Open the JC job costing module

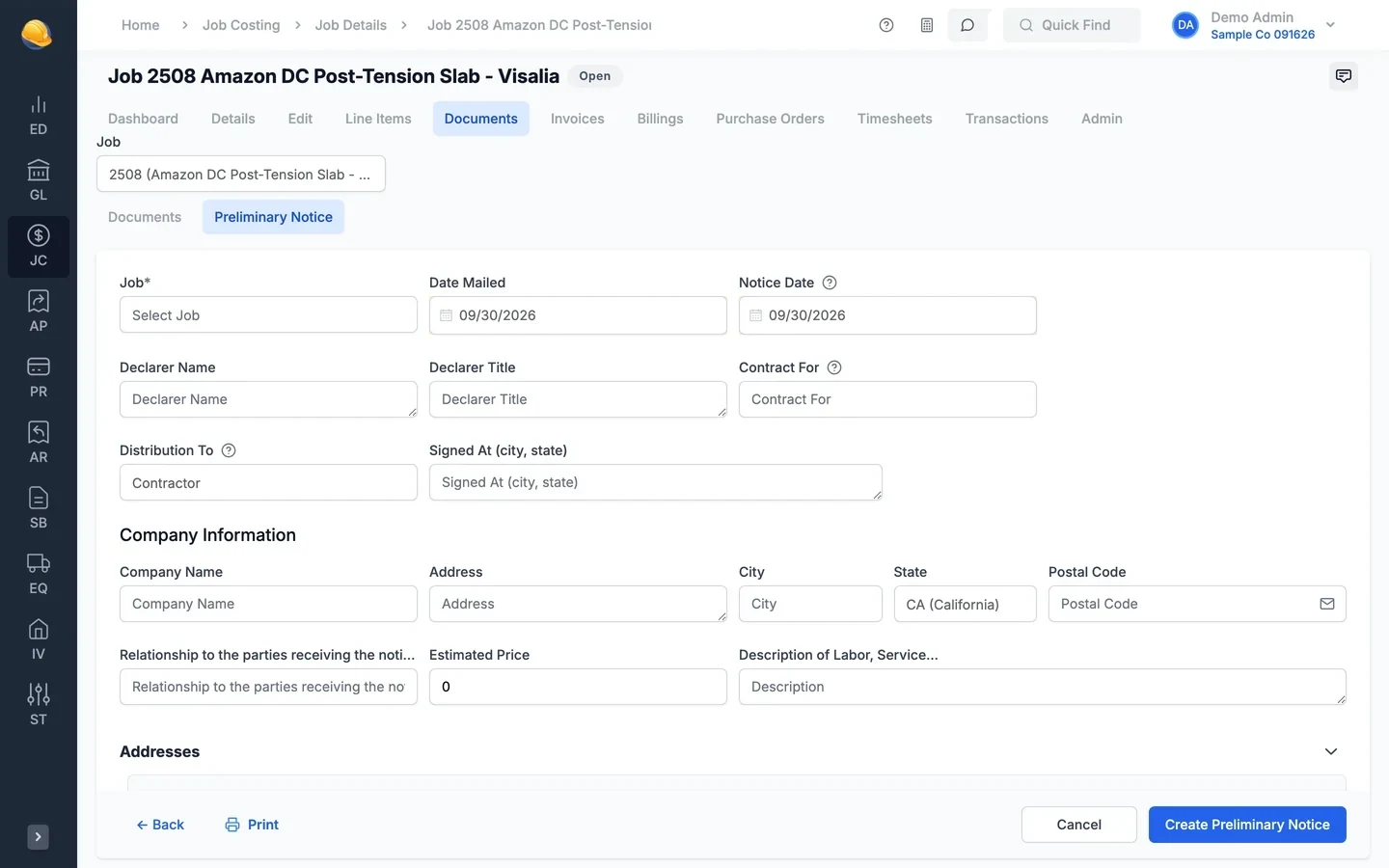coord(39,247)
